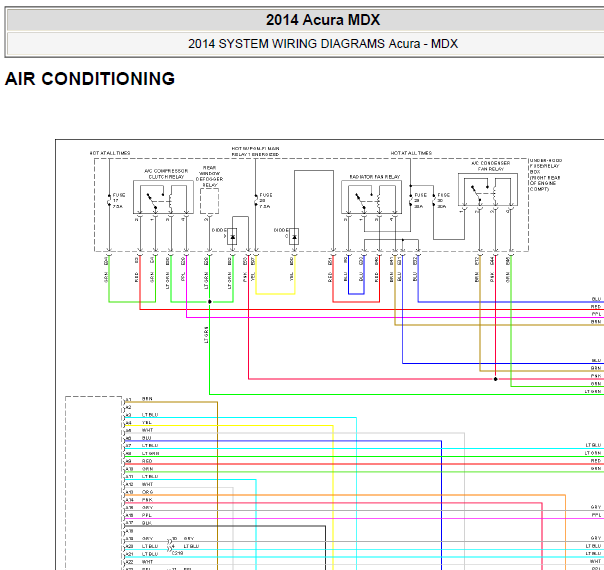Screen dimensions: 604x570
Task: Click "HOT AT ALL TIMES" above Fuse 17
Action: click(110, 153)
